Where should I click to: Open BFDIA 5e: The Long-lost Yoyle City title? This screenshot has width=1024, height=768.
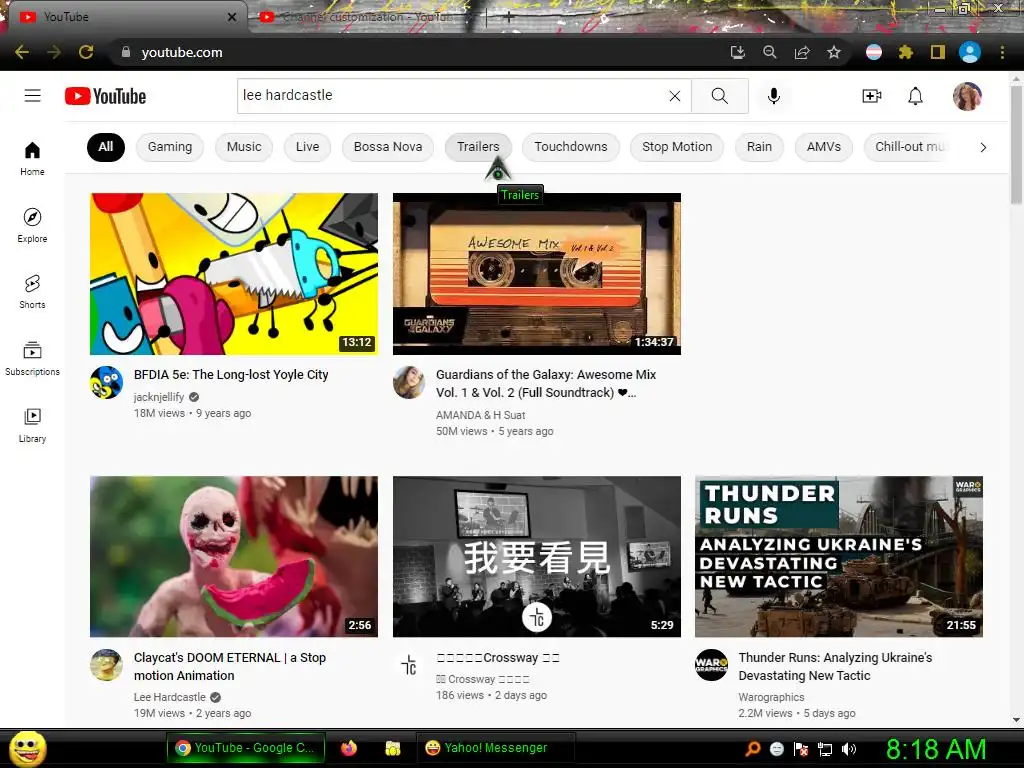click(231, 375)
